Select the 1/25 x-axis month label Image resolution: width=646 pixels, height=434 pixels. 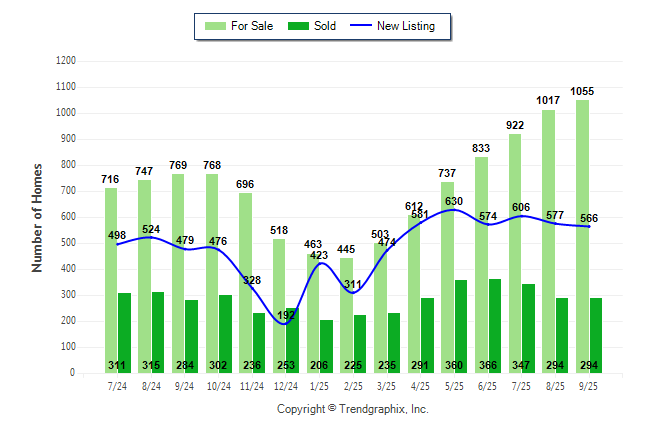pyautogui.click(x=319, y=385)
